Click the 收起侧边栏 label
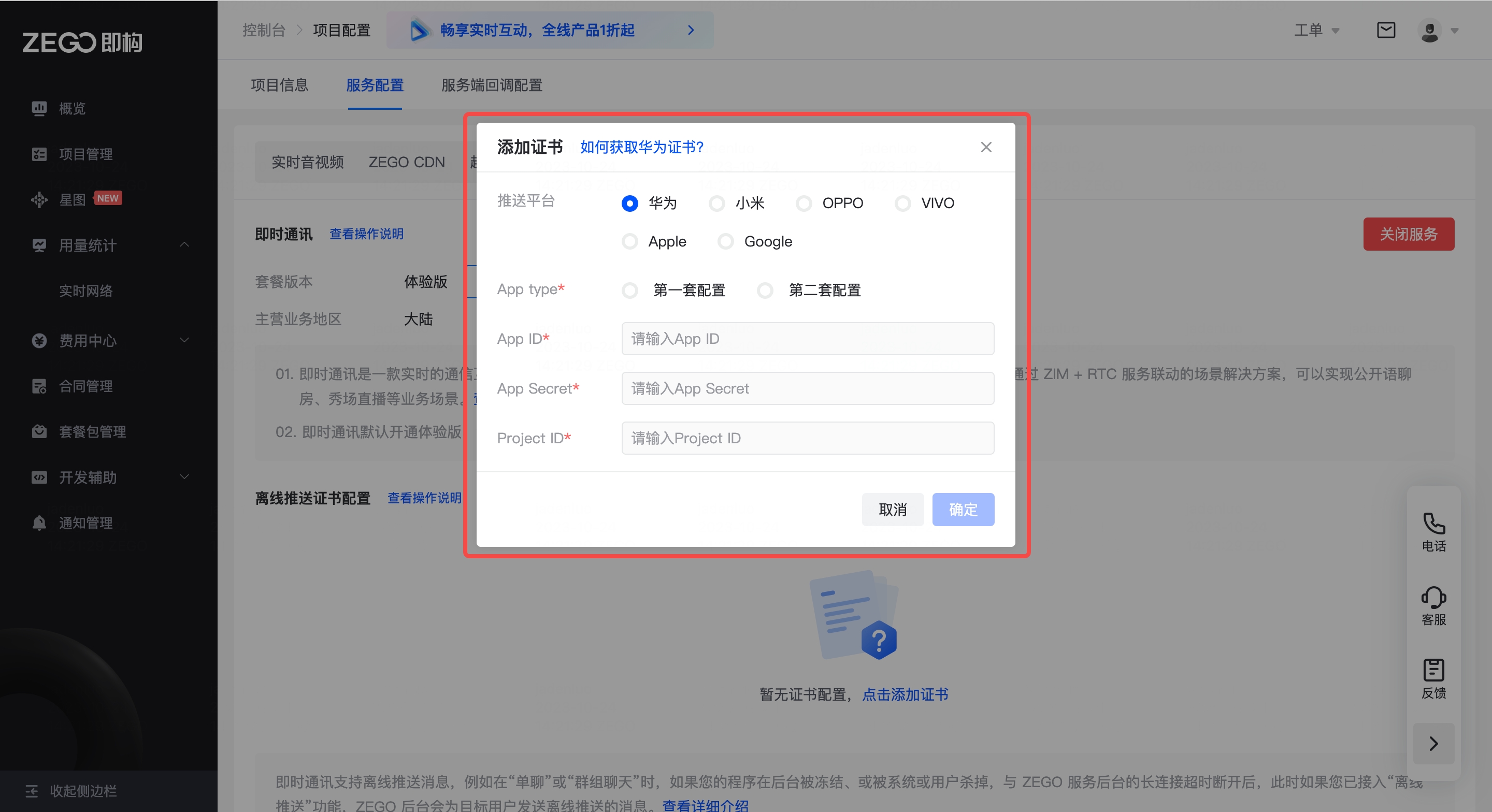1492x812 pixels. [x=83, y=791]
